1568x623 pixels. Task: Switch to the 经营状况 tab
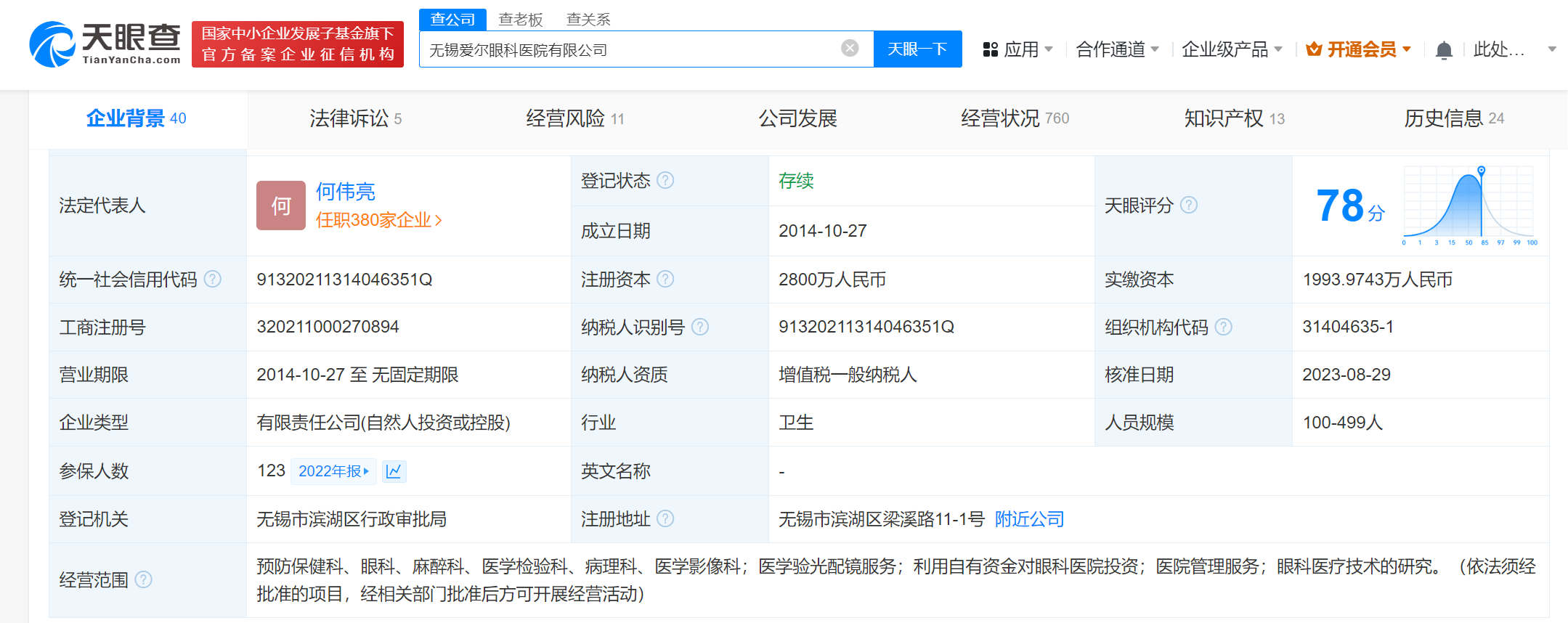tap(1015, 118)
